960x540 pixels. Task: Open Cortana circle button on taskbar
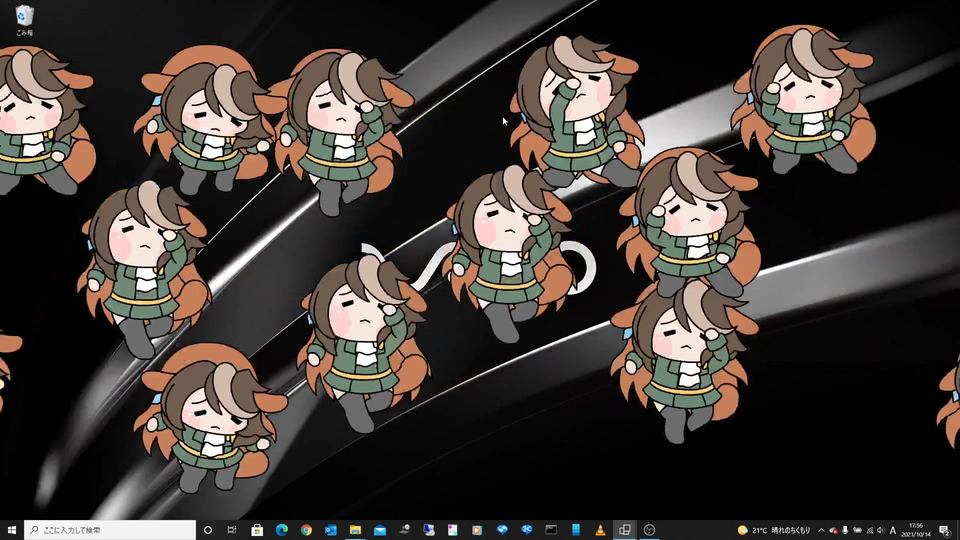[x=208, y=530]
